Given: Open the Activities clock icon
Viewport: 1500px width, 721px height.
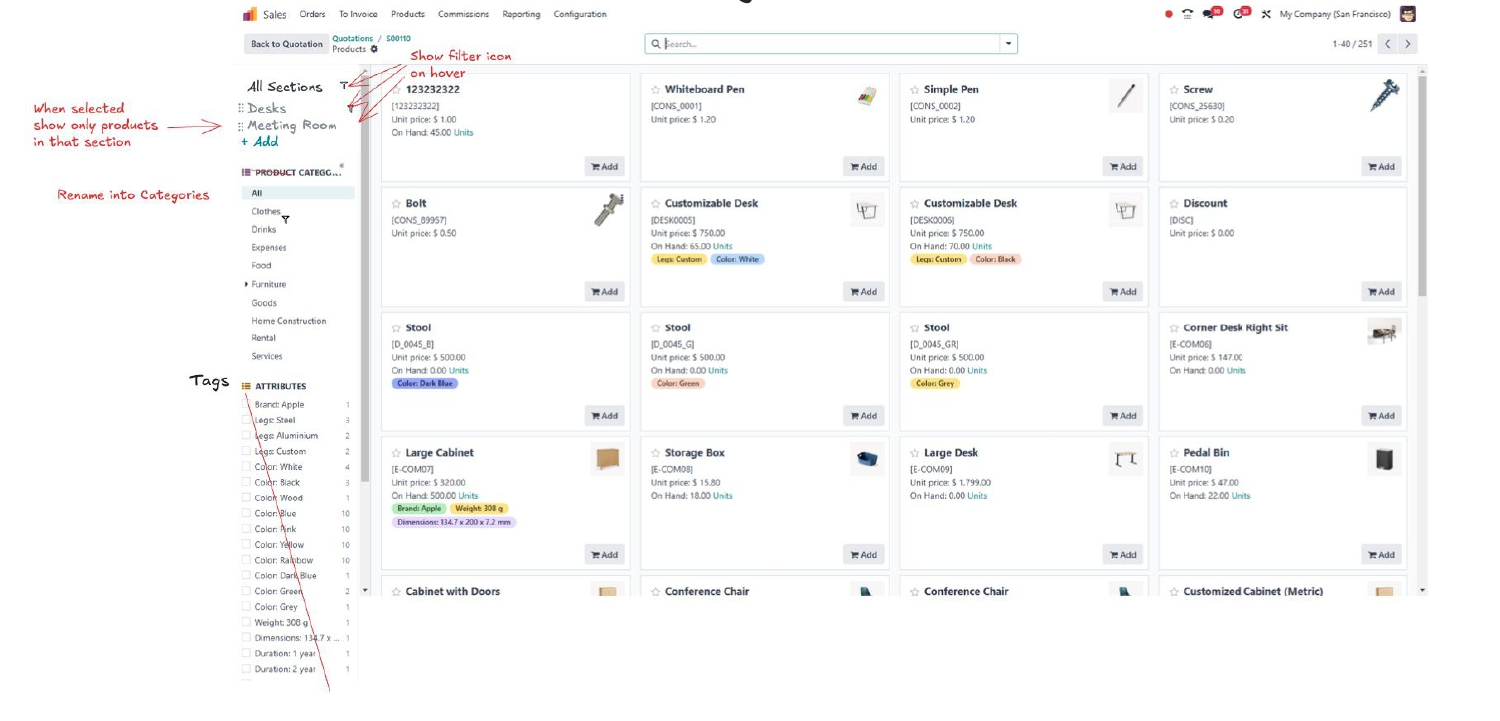Looking at the screenshot, I should [1238, 14].
